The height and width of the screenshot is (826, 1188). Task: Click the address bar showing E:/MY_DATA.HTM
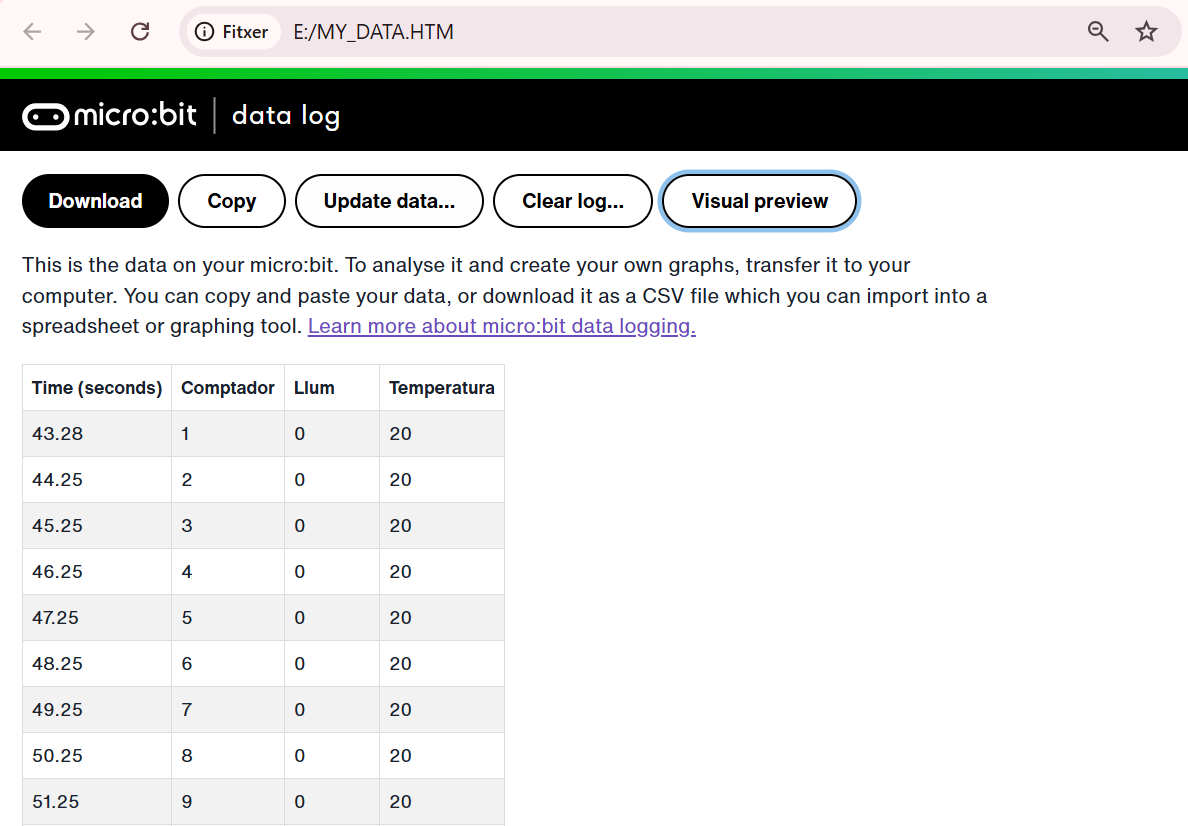pos(600,32)
